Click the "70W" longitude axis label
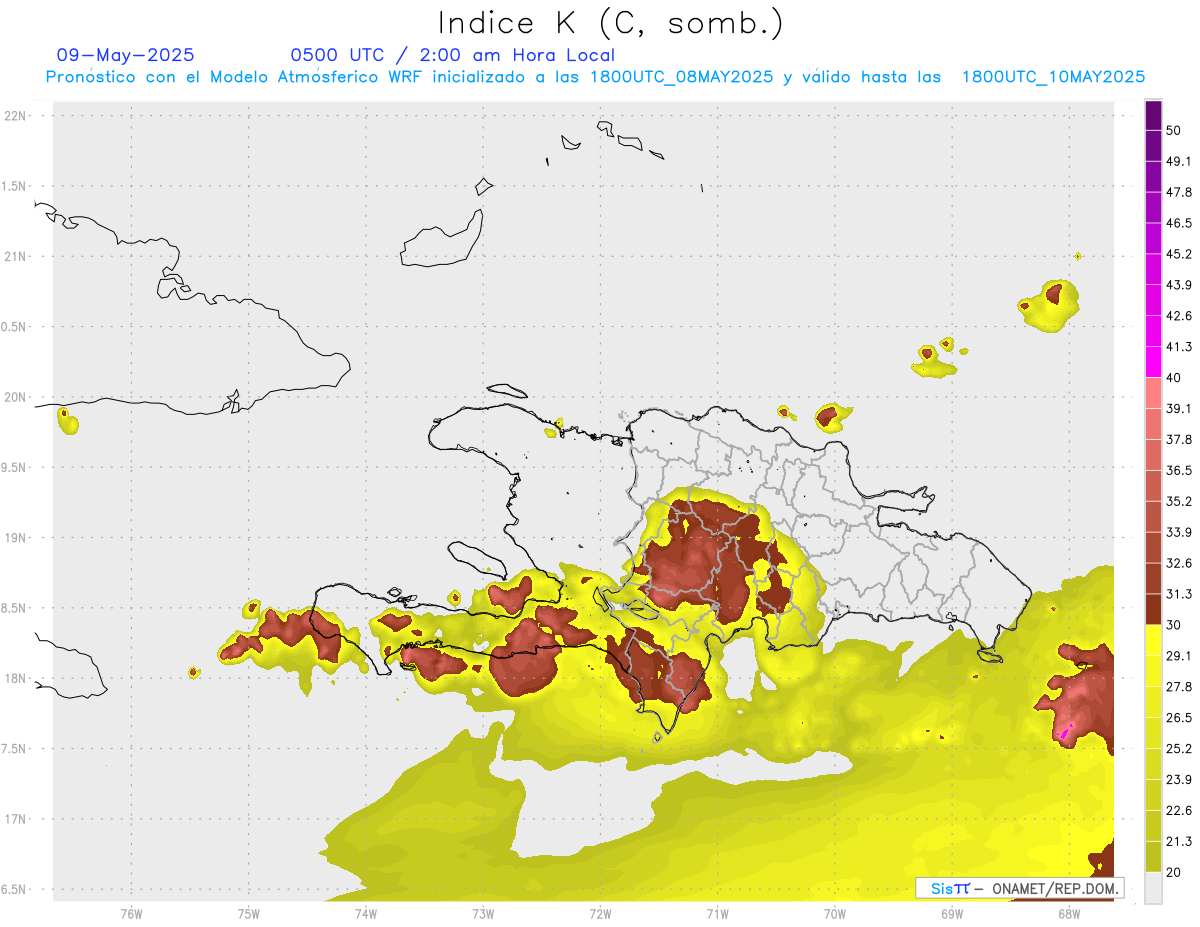This screenshot has height=927, width=1200. click(835, 913)
